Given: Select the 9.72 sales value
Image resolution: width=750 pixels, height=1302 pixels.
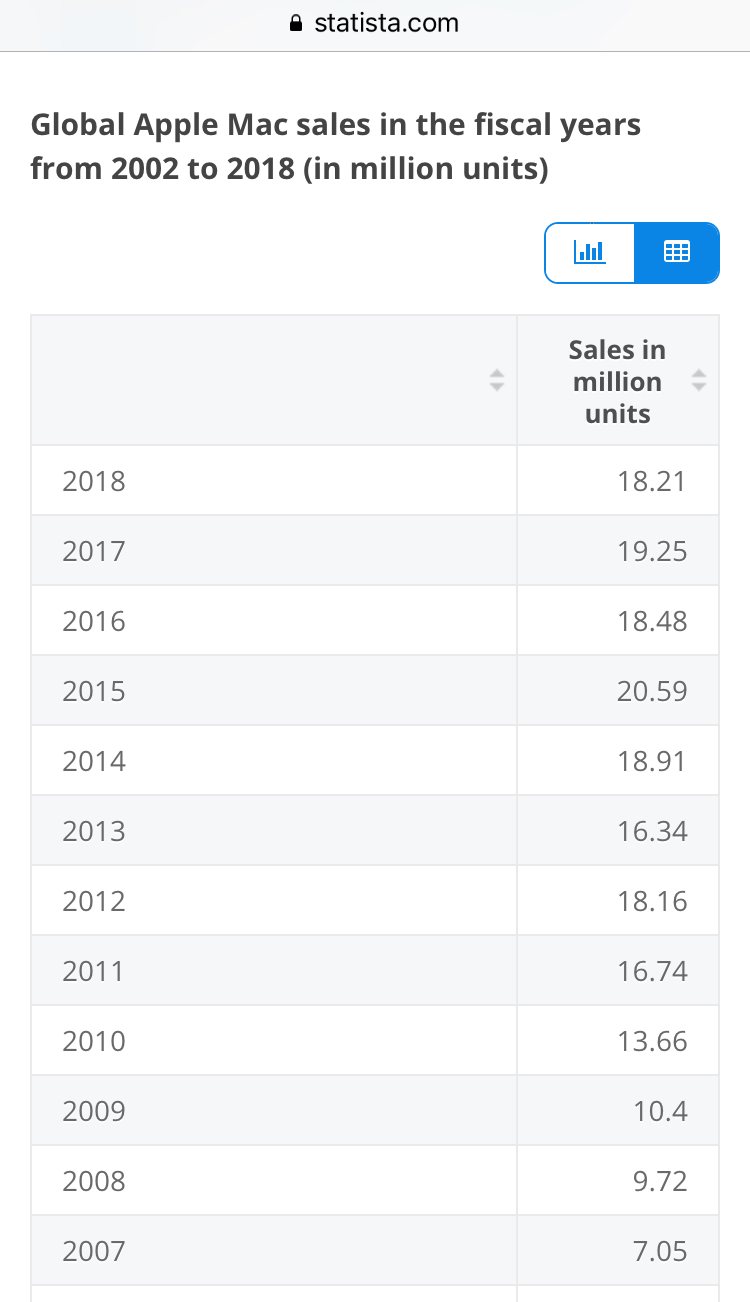Looking at the screenshot, I should click(660, 1181).
